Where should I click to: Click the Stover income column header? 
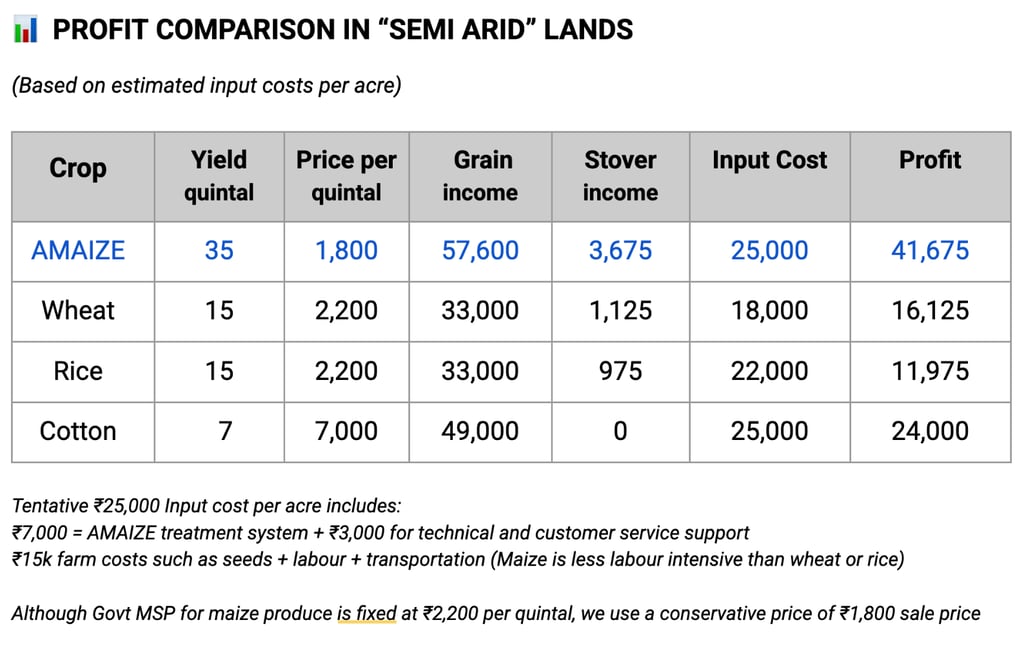pyautogui.click(x=620, y=175)
